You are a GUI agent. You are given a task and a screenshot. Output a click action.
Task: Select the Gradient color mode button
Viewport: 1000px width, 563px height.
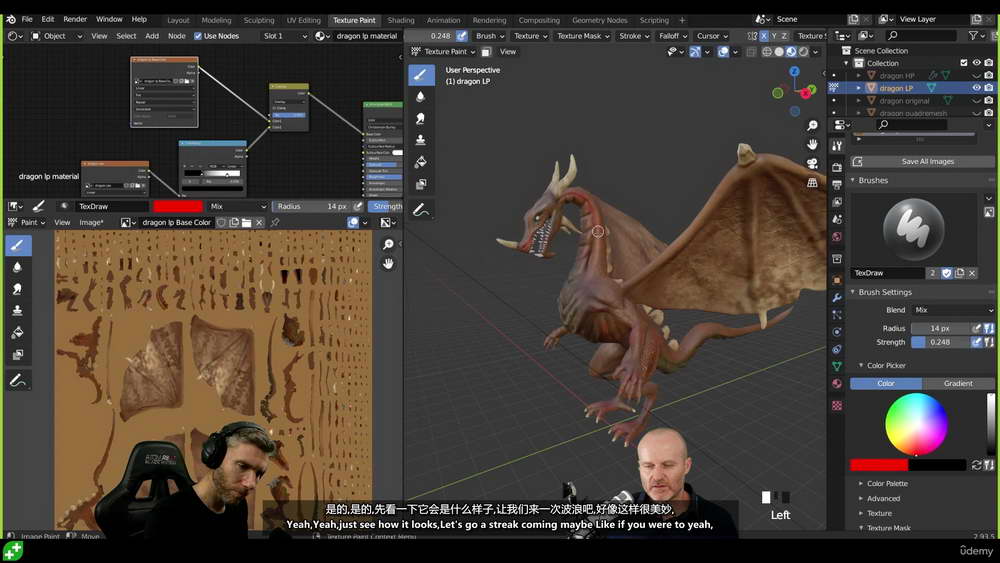tap(958, 383)
